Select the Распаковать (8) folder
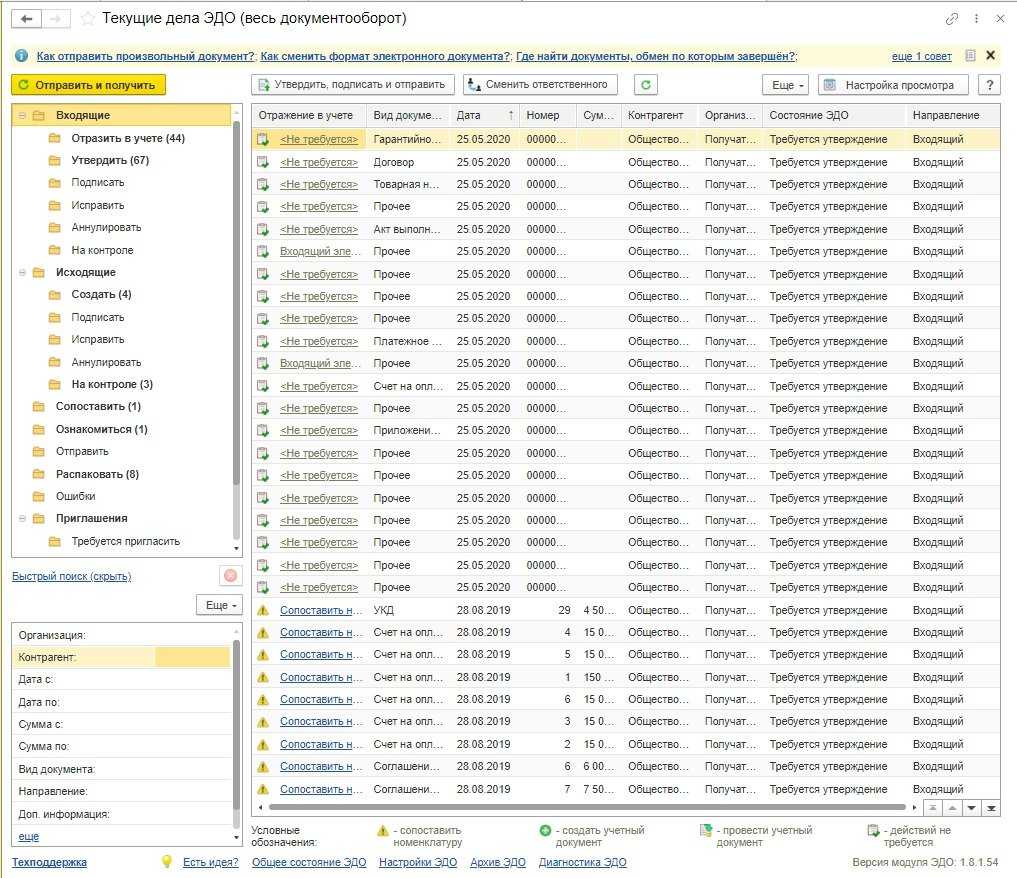This screenshot has width=1017, height=878. [97, 474]
